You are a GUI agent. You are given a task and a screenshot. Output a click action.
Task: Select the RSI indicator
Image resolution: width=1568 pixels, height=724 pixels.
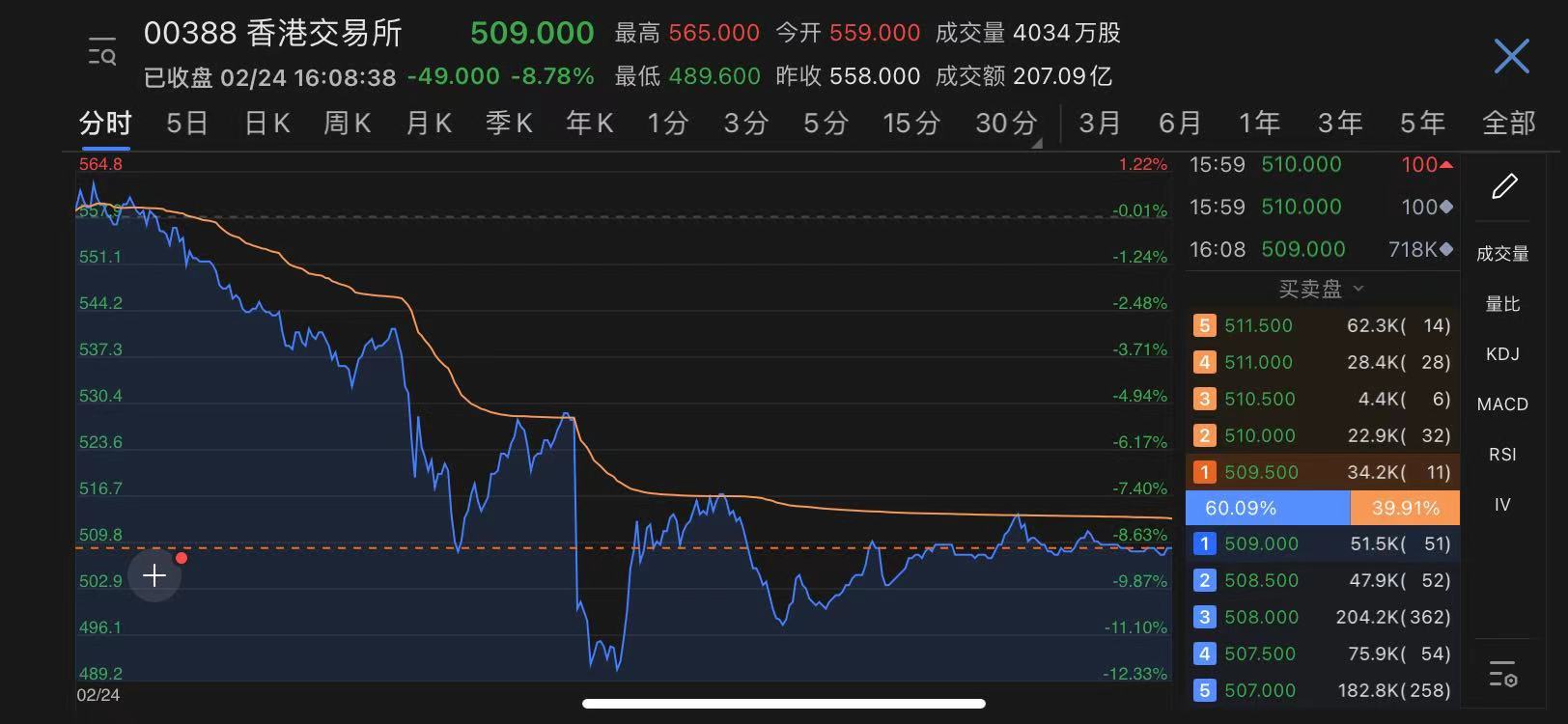1502,455
